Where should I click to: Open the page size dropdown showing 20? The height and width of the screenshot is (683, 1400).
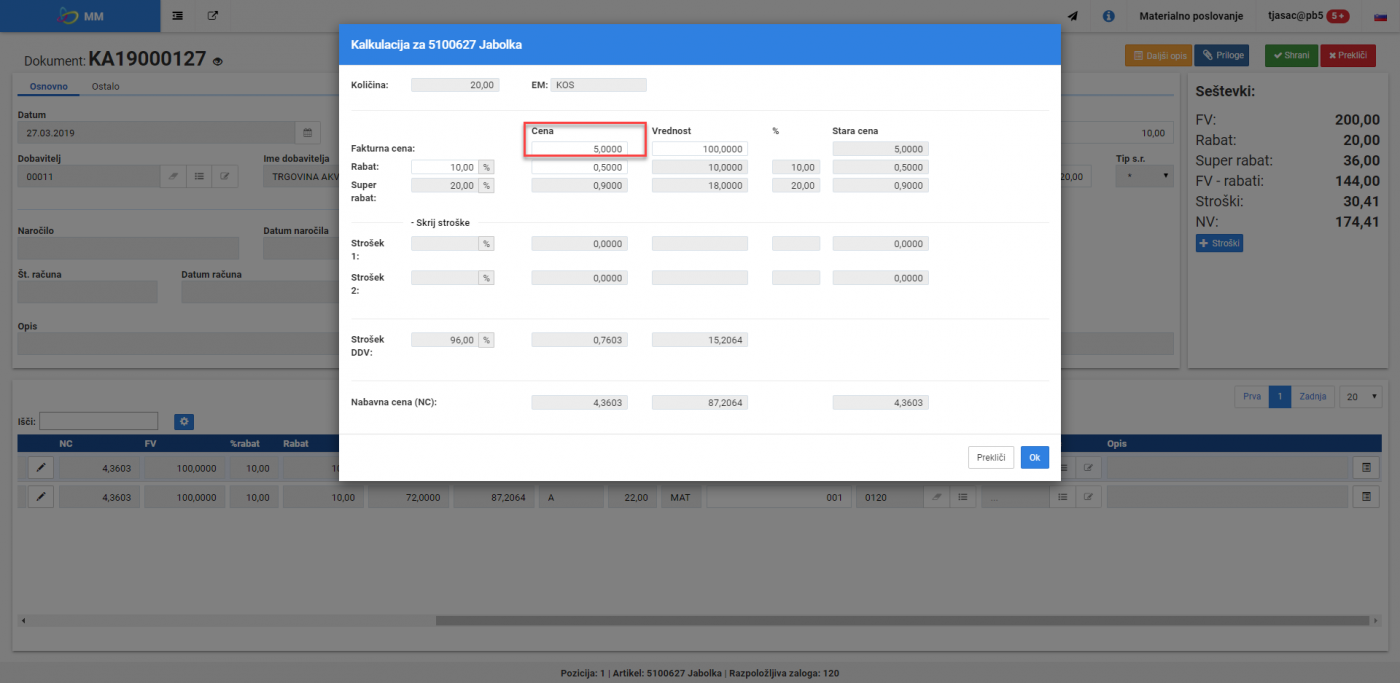[x=1360, y=396]
